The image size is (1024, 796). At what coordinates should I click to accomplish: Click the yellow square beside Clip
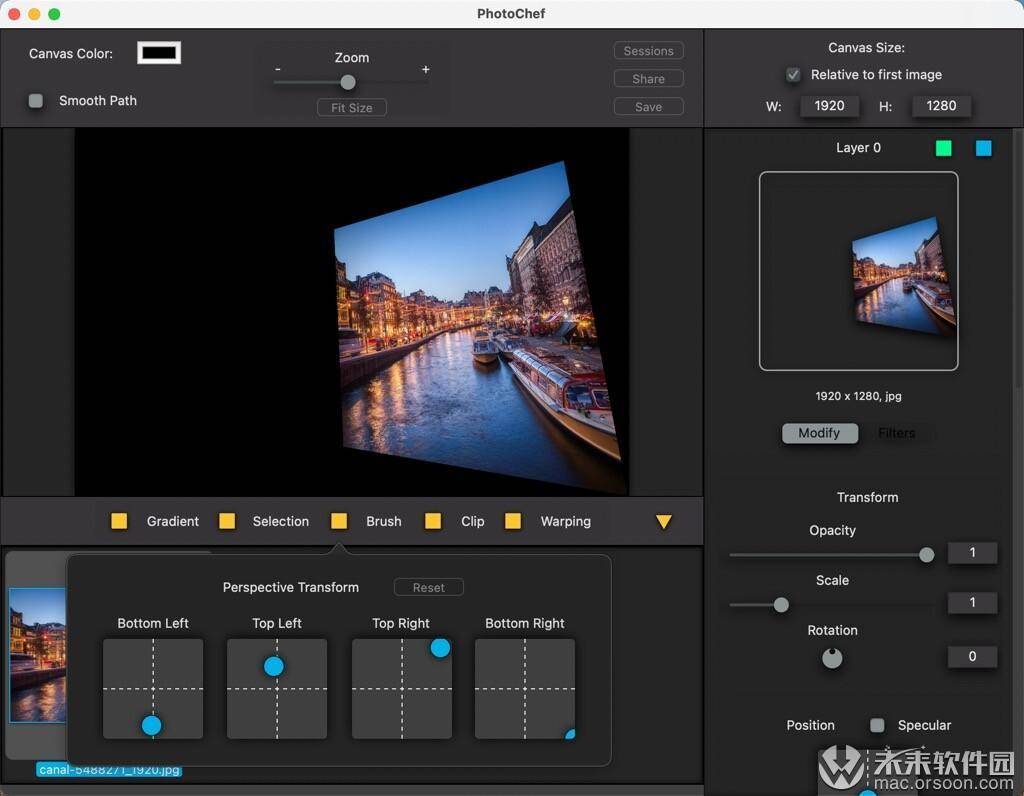[432, 521]
